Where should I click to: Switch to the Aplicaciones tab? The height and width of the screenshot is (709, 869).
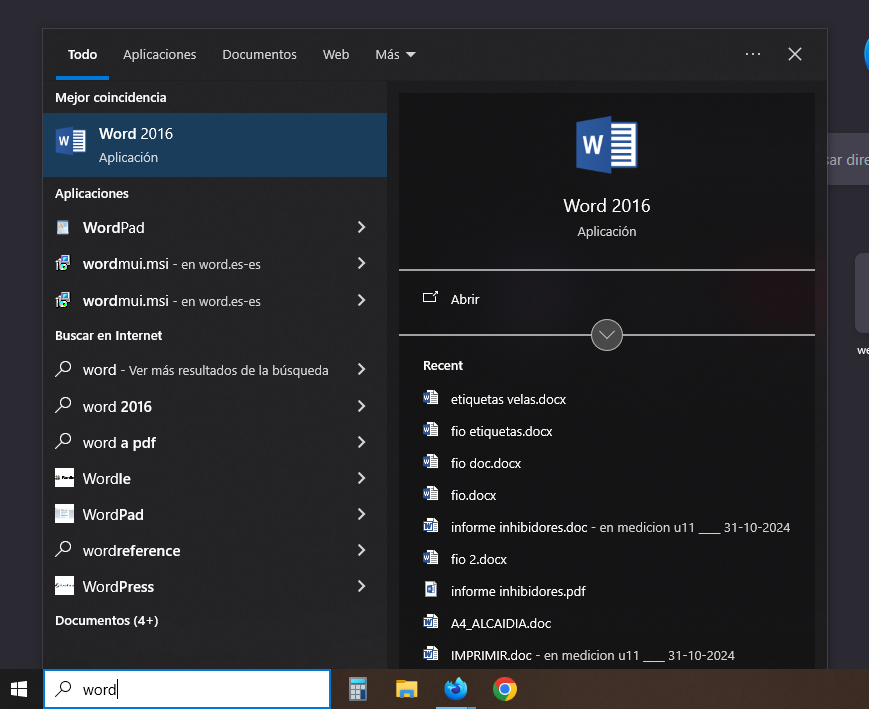point(159,54)
